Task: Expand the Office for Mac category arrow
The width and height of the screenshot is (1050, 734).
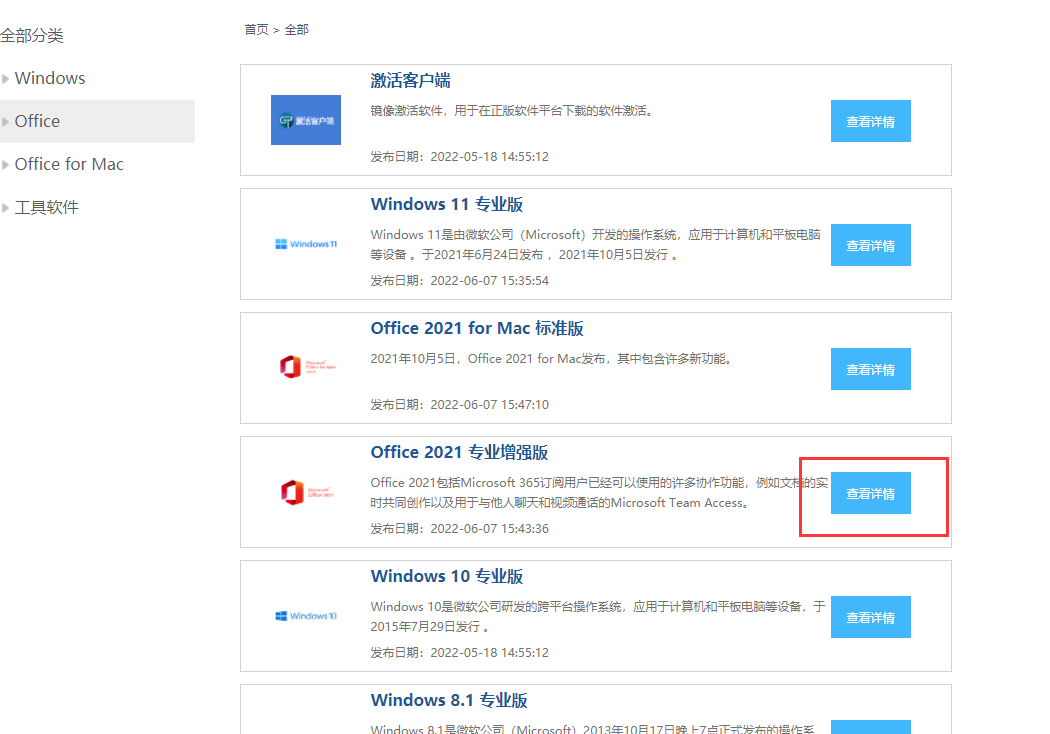Action: 6,165
